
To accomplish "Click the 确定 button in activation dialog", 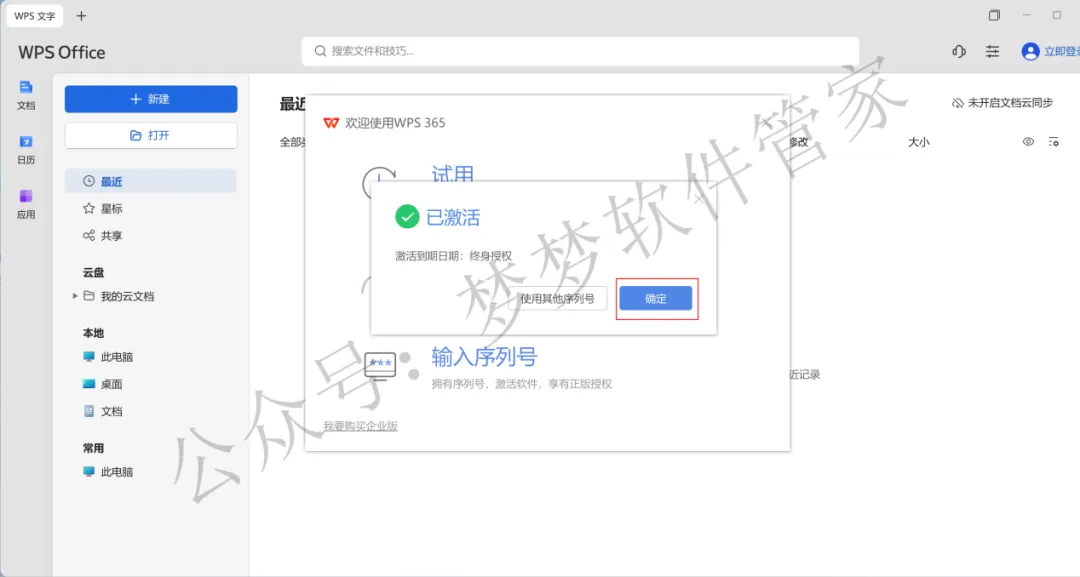I will click(655, 298).
